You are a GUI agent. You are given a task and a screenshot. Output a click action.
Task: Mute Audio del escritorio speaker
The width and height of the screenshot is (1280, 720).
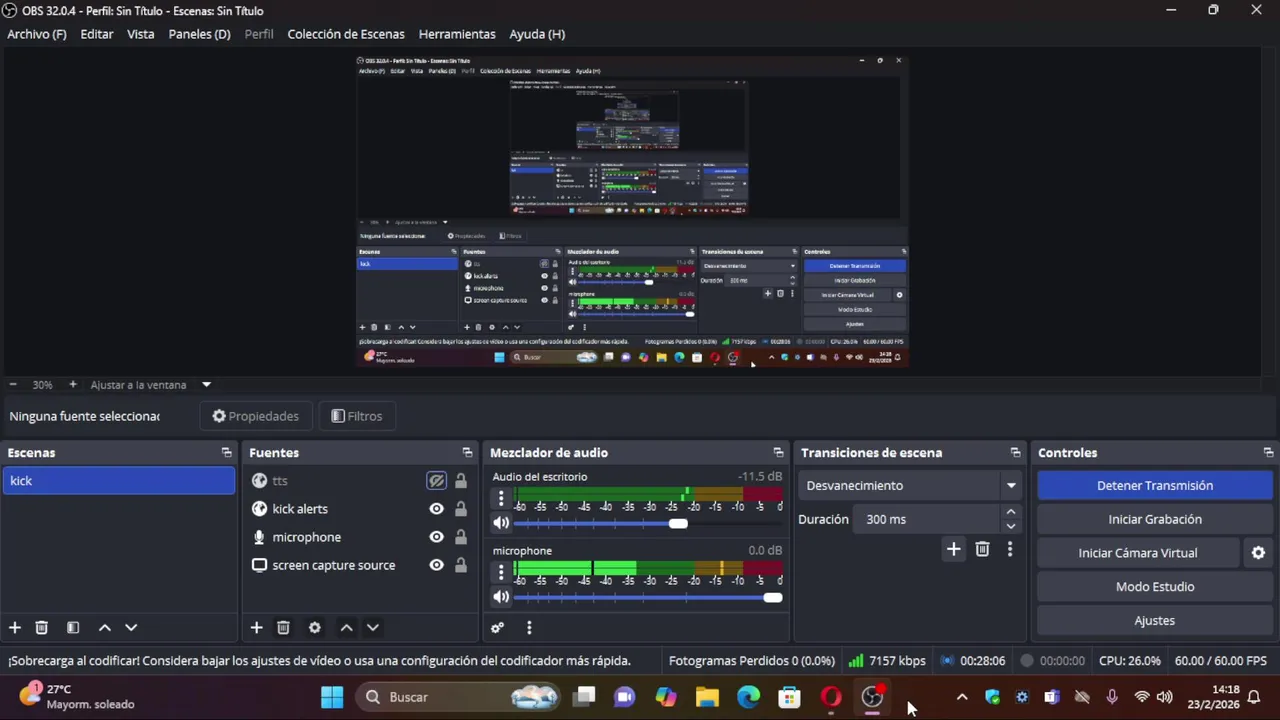501,523
